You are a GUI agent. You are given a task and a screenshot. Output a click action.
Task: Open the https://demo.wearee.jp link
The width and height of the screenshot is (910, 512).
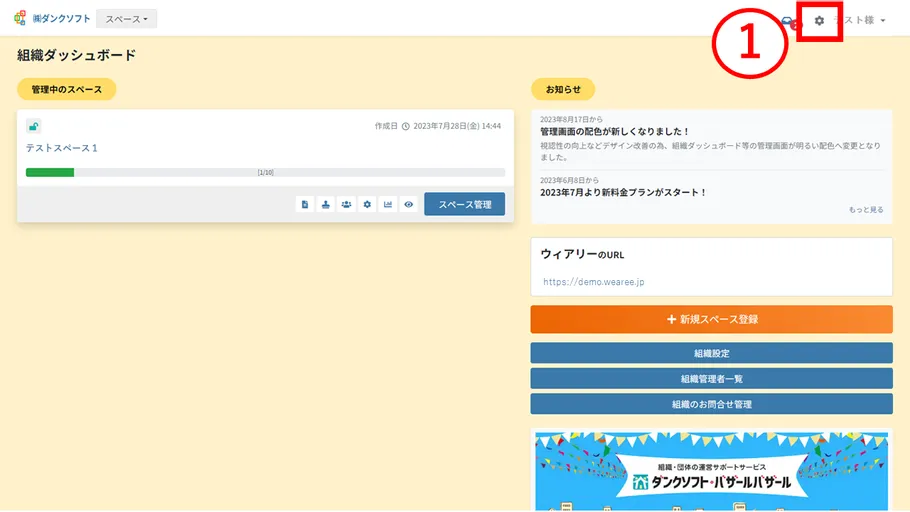(593, 282)
